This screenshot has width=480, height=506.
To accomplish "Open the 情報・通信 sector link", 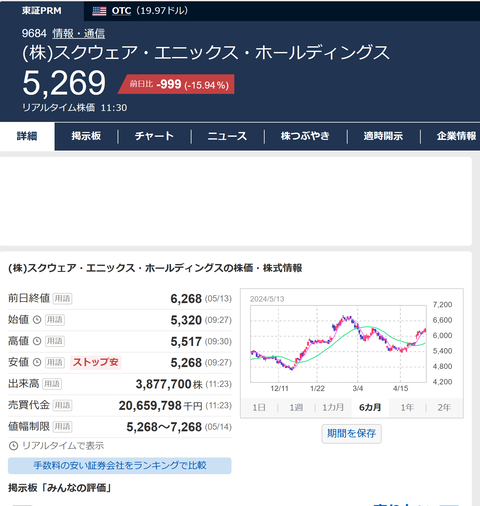I will [79, 33].
